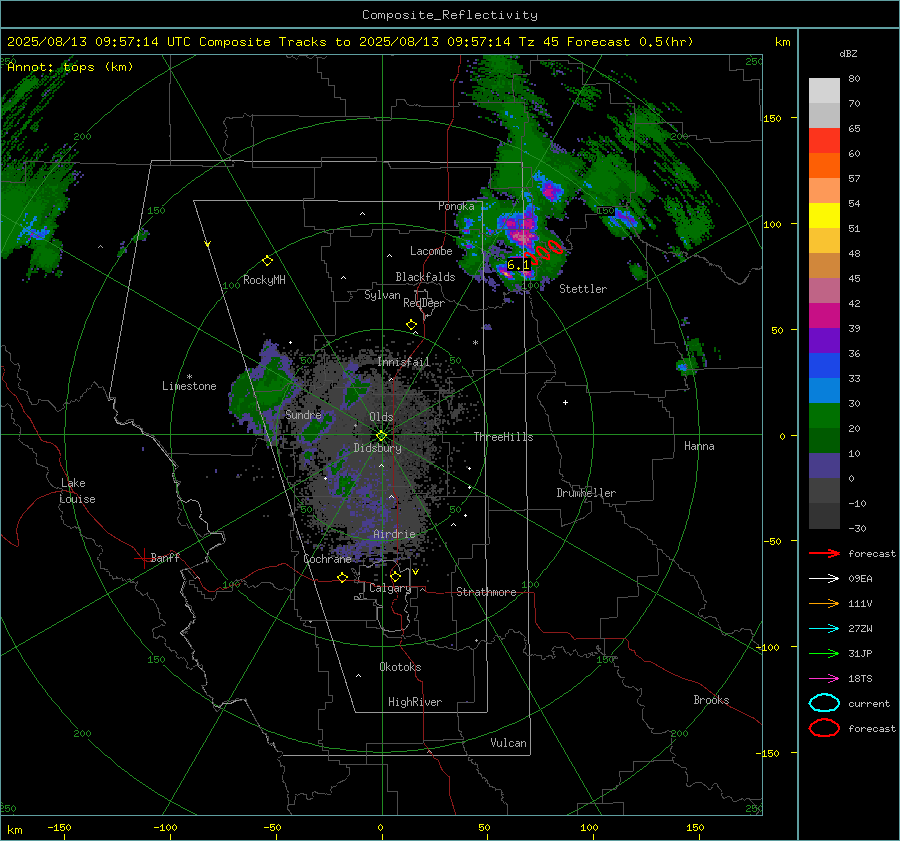Click the yellow diamond marker near RockyMH

coord(267,261)
